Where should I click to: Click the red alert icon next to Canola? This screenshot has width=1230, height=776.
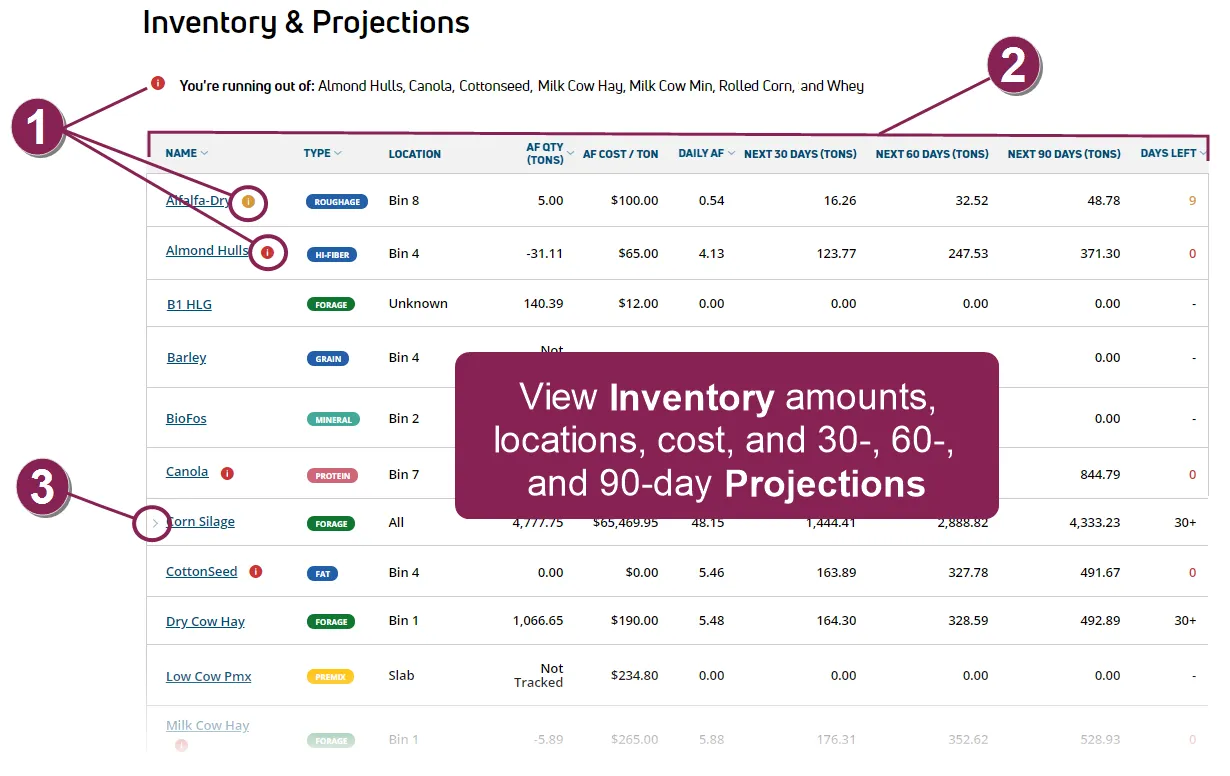(227, 473)
